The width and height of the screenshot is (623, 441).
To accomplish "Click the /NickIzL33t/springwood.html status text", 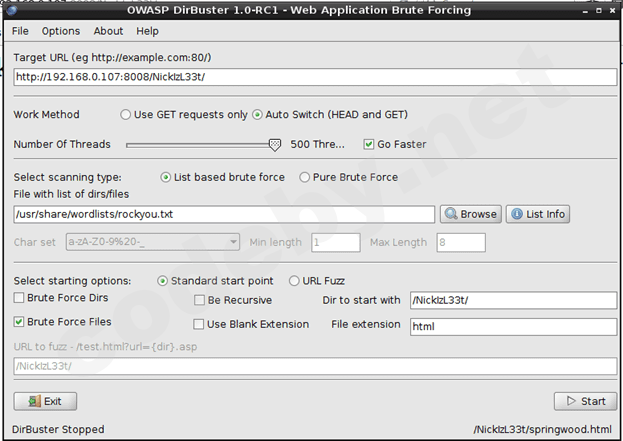I will [542, 429].
